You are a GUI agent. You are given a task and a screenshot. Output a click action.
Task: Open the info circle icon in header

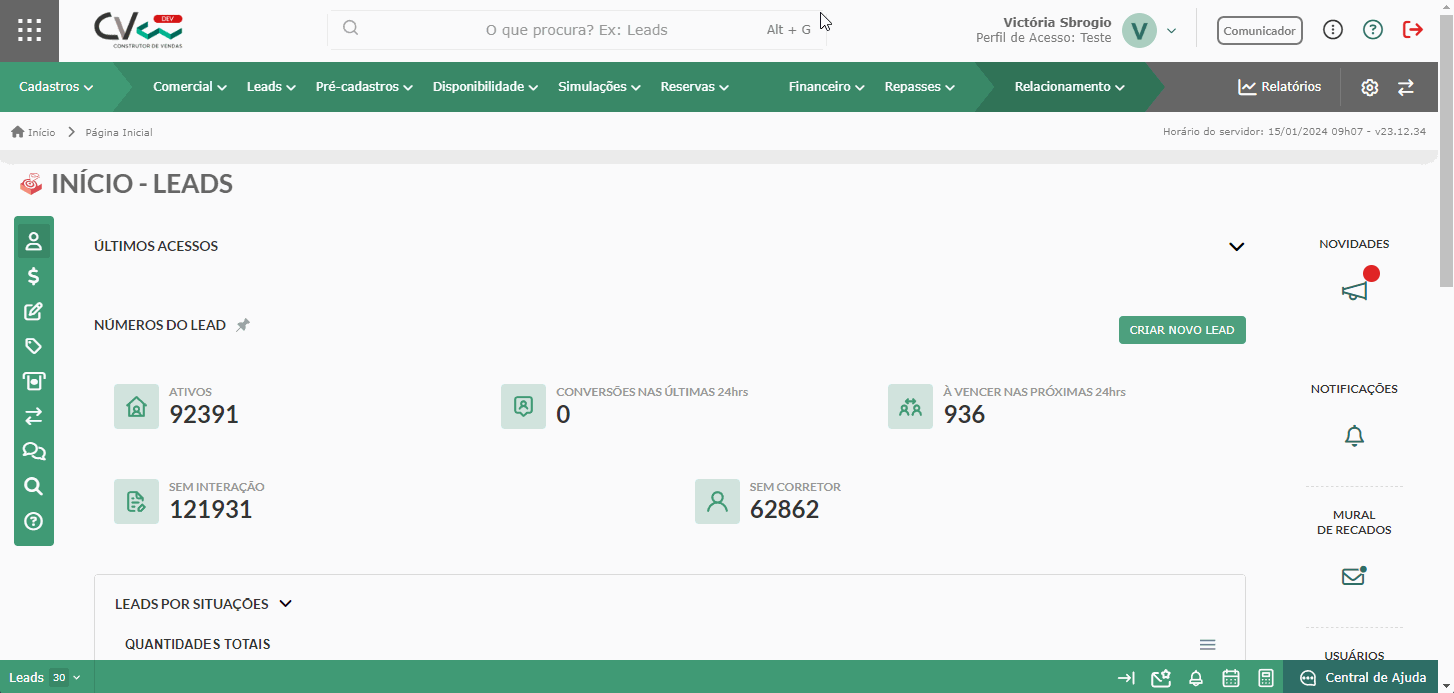(1333, 30)
